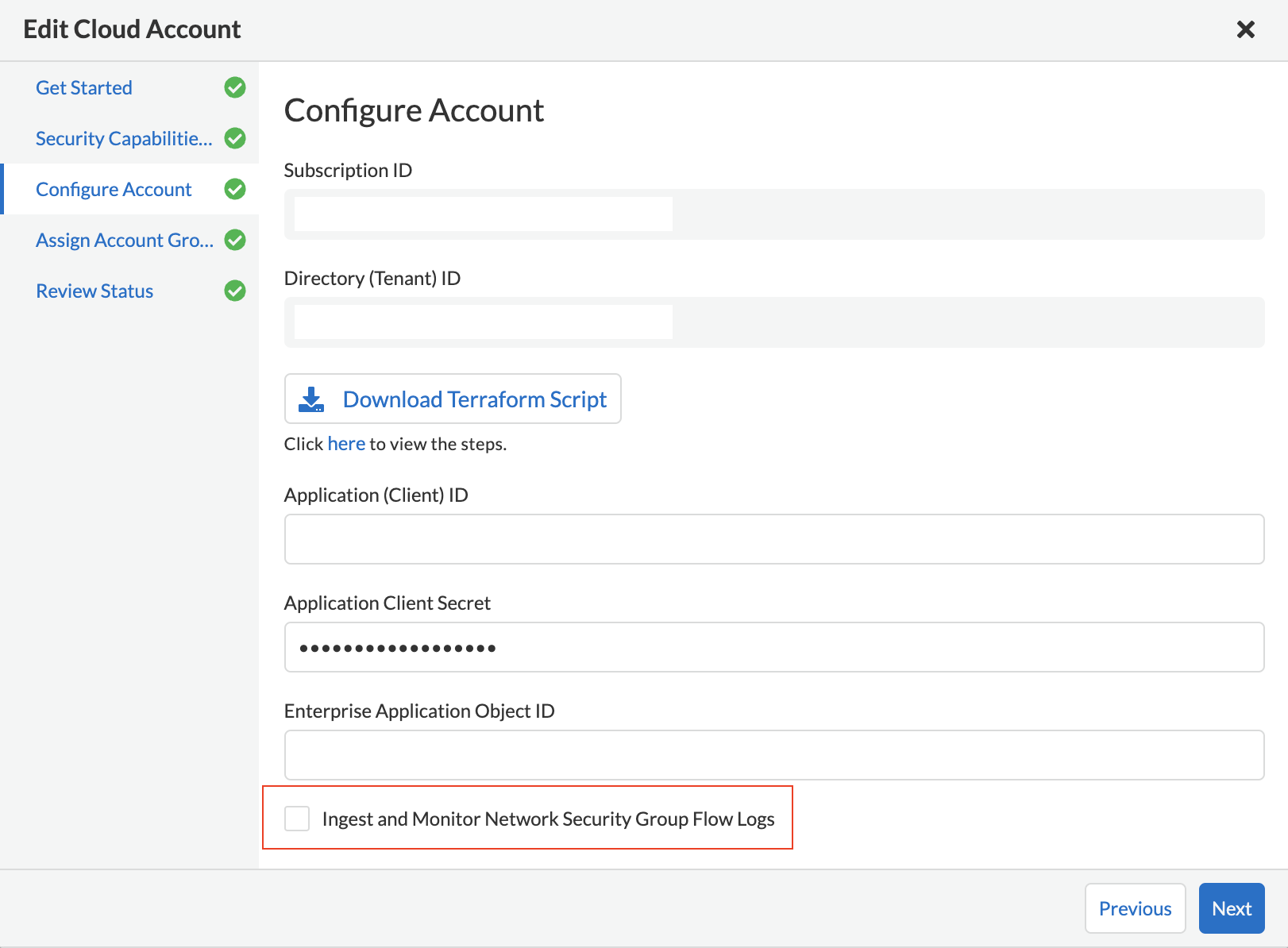Image resolution: width=1288 pixels, height=948 pixels.
Task: Click into the Application Client Secret field
Action: coord(773,647)
